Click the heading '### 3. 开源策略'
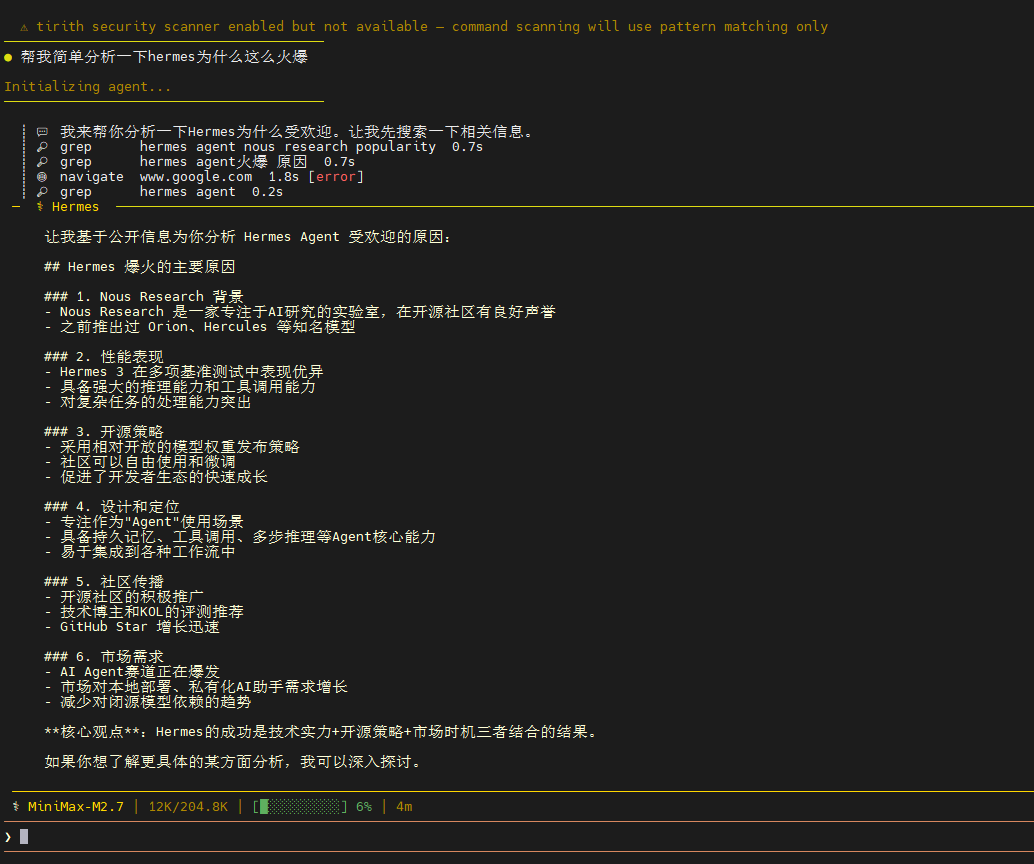The width and height of the screenshot is (1034, 864). (104, 432)
